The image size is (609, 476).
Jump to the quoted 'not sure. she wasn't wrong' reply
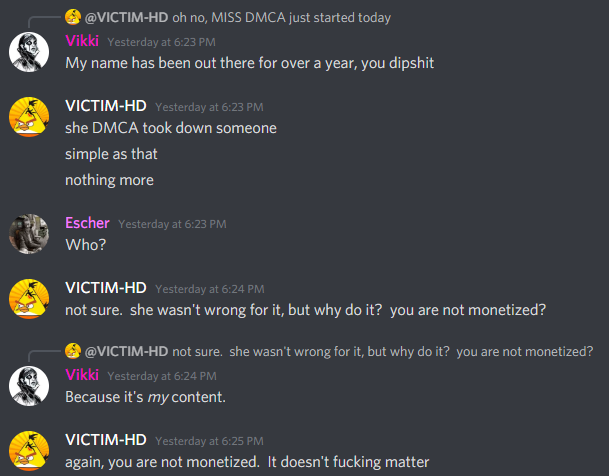pos(383,351)
